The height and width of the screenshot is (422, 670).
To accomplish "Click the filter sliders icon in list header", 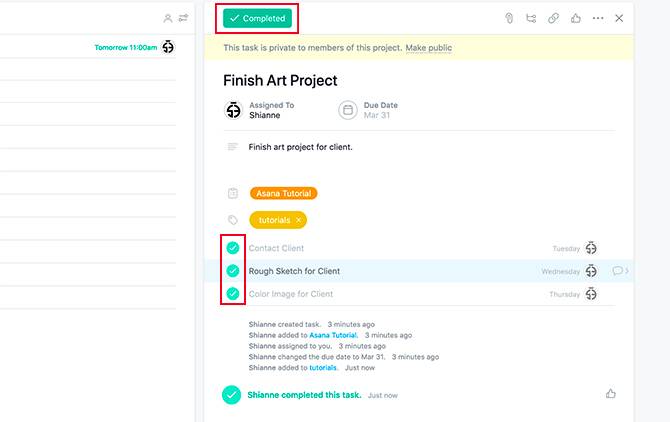I will coord(183,18).
